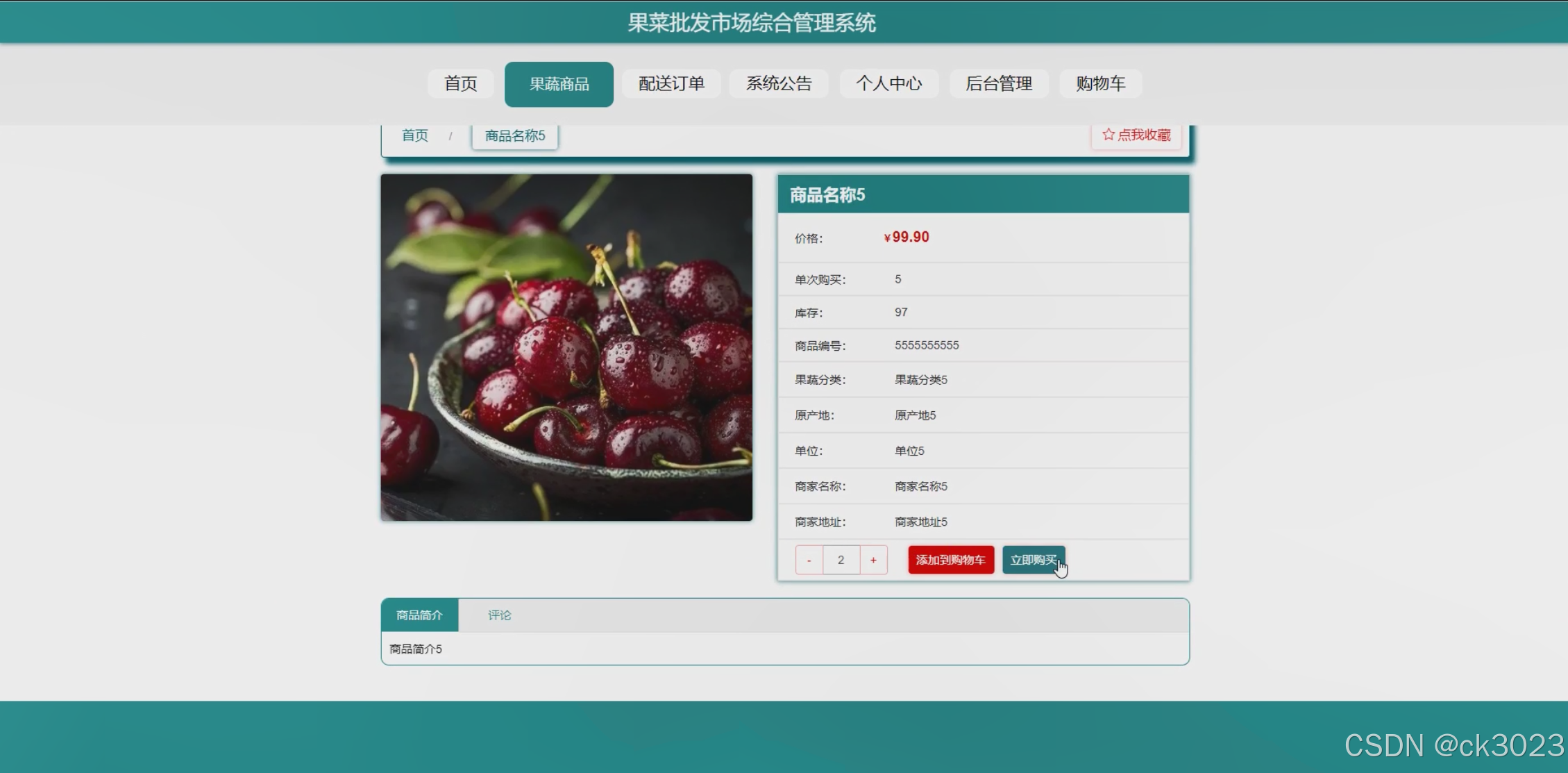Click the 商品名称5 breadcrumb item
Viewport: 1568px width, 773px height.
click(x=515, y=136)
